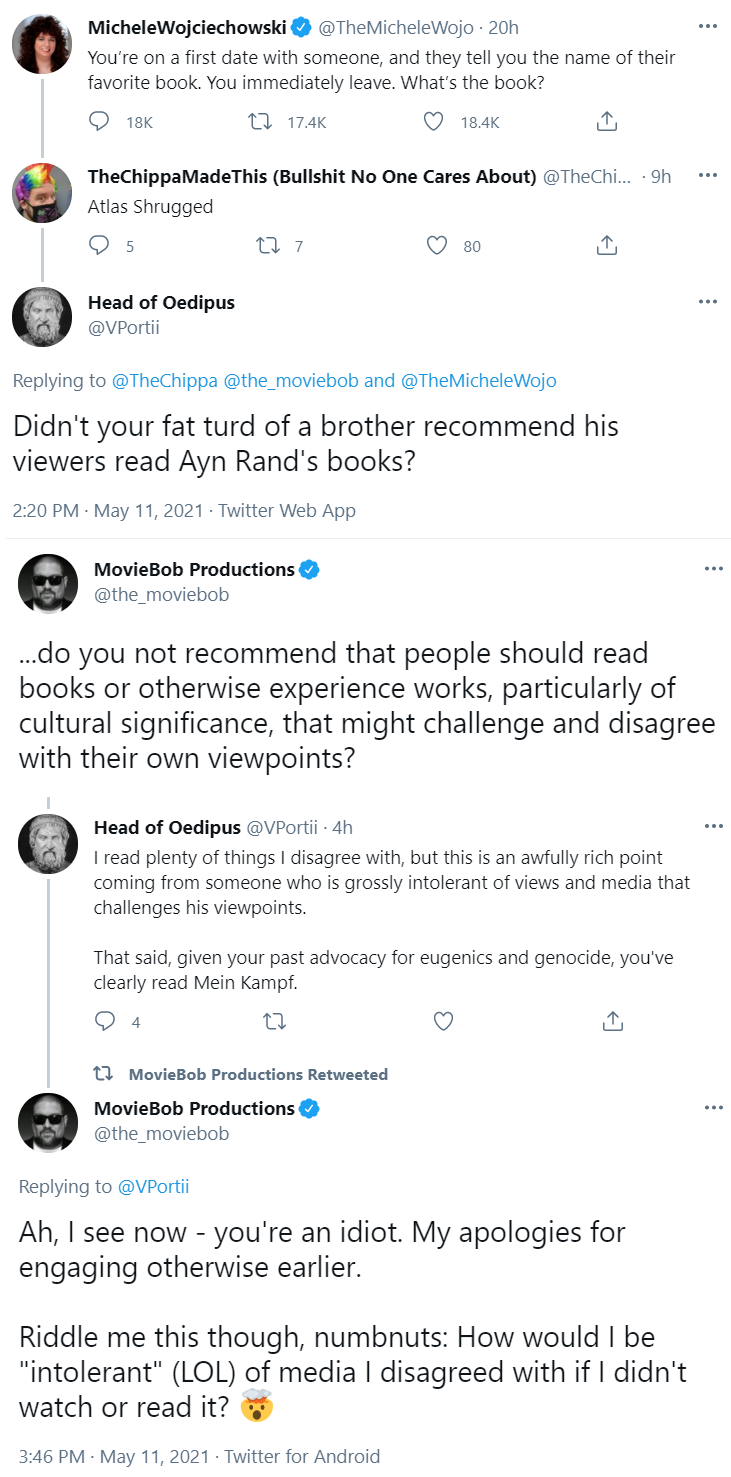Image resolution: width=731 pixels, height=1477 pixels.
Task: Open the Twitter Web App source link
Action: 287,510
